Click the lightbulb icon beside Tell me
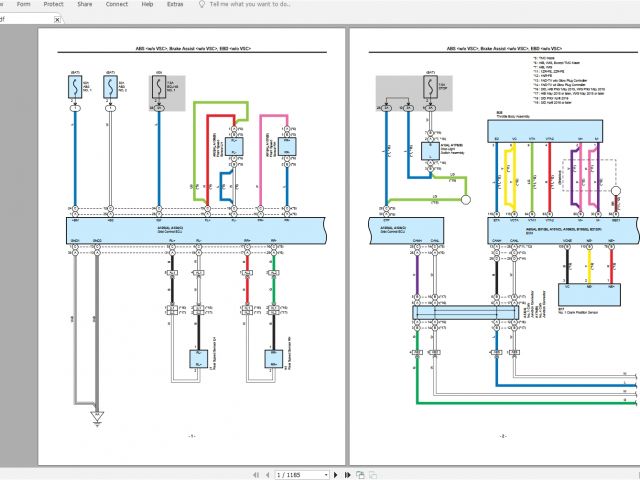Viewport: 640px width, 480px height. (x=201, y=4)
